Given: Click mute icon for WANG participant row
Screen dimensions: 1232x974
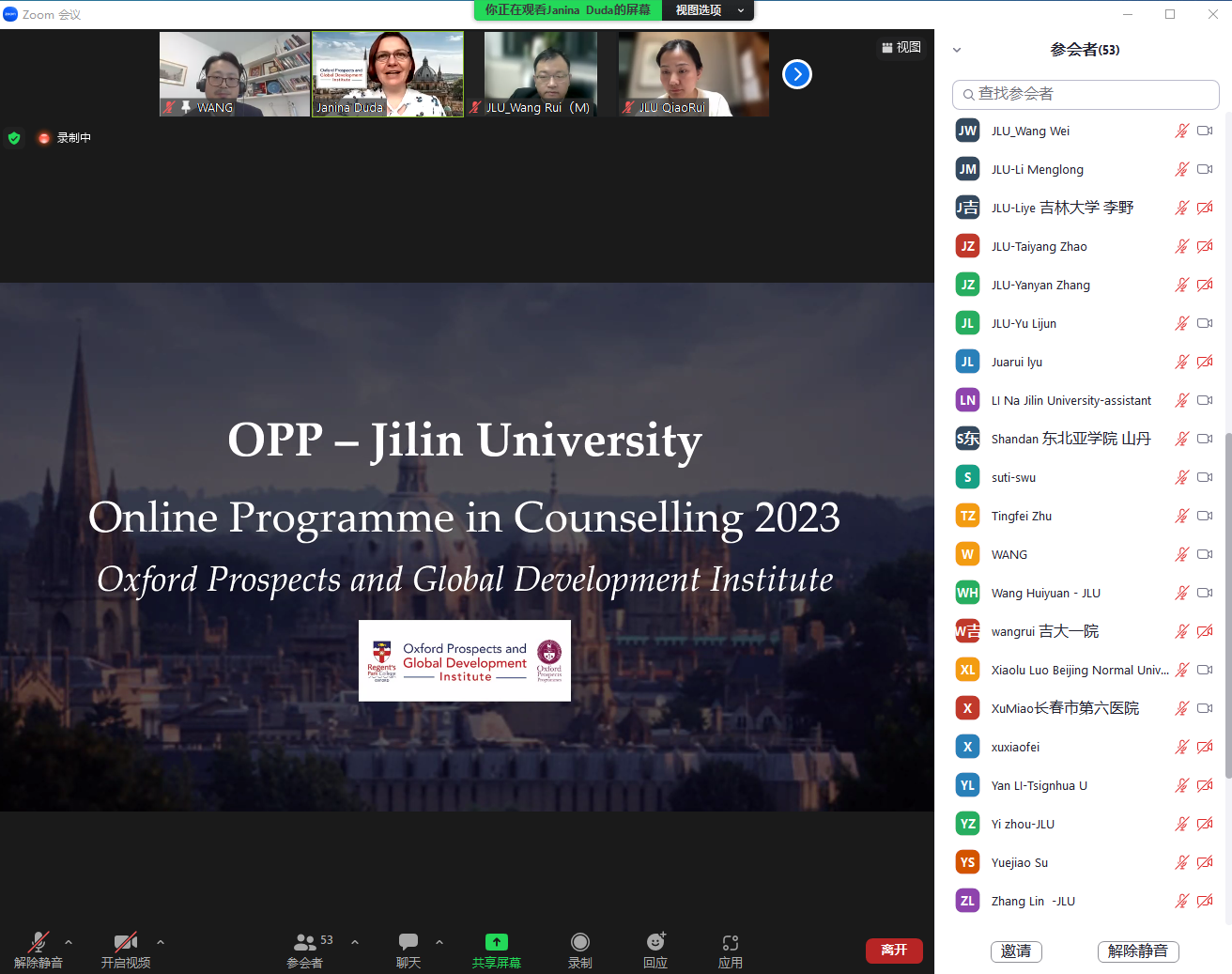Looking at the screenshot, I should click(1182, 554).
